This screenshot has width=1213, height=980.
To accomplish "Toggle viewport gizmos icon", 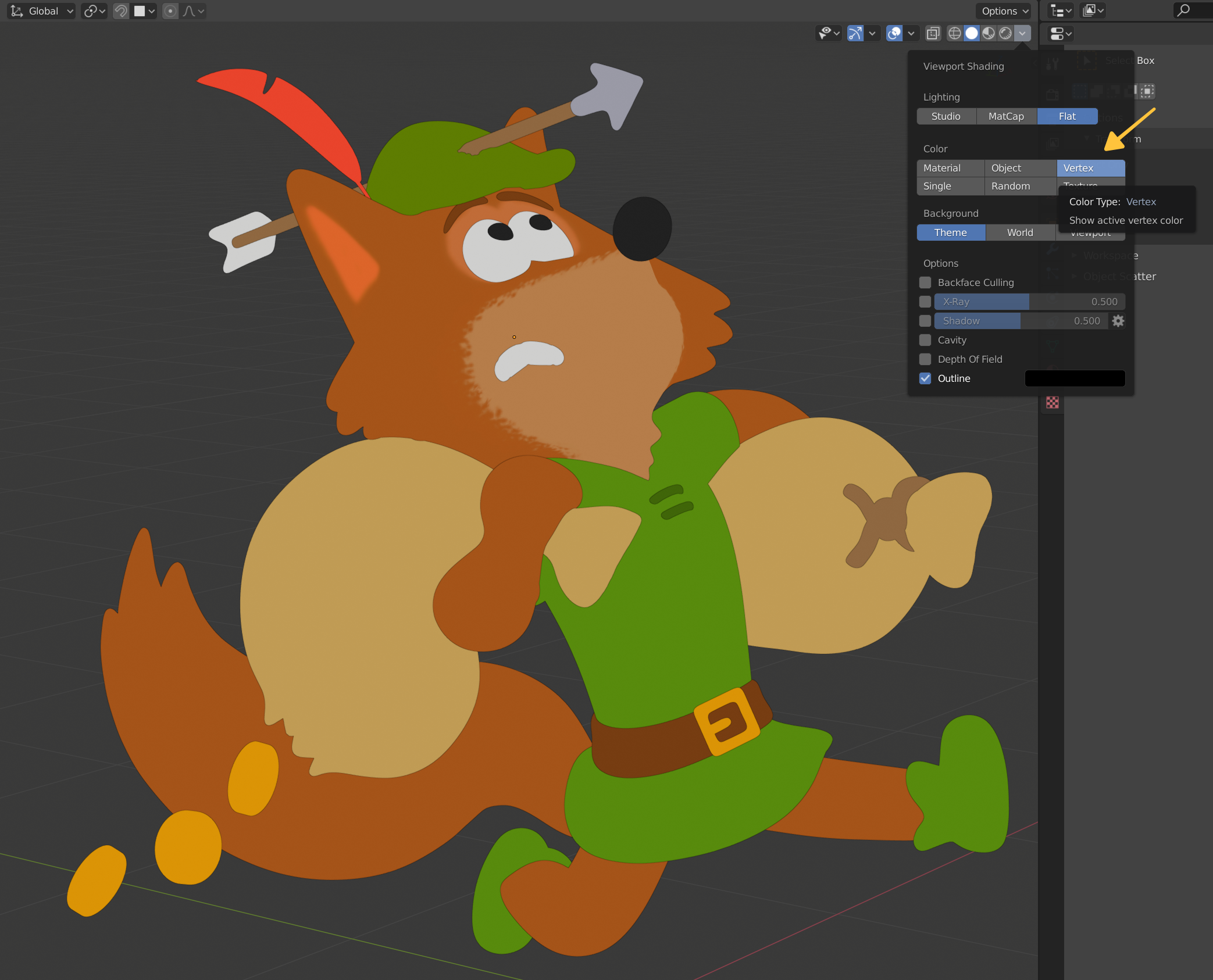I will [x=855, y=34].
